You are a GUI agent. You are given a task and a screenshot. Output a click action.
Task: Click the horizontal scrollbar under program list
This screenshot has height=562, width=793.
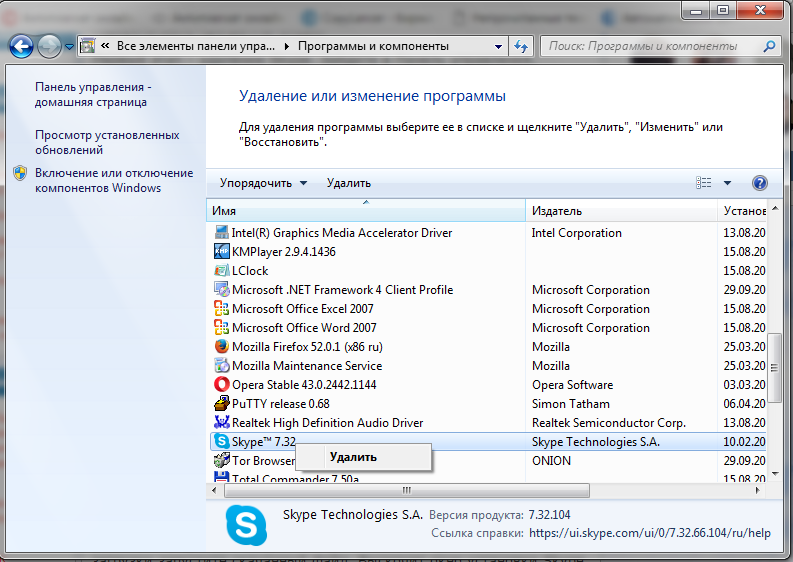tap(406, 490)
